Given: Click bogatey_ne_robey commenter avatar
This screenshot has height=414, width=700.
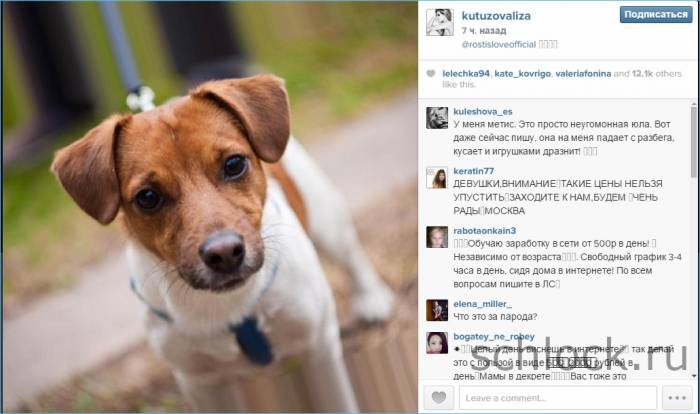Looking at the screenshot, I should [437, 343].
